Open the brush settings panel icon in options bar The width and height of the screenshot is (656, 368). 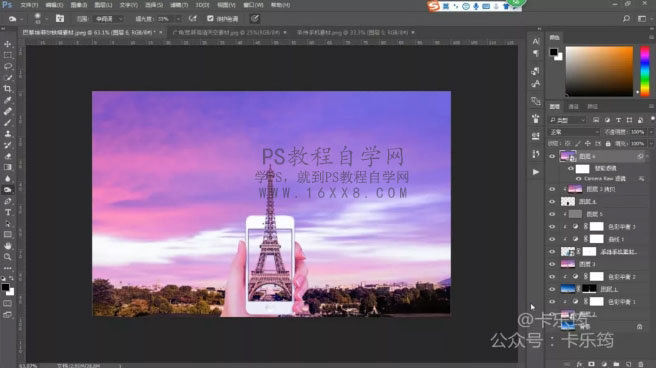[60, 18]
